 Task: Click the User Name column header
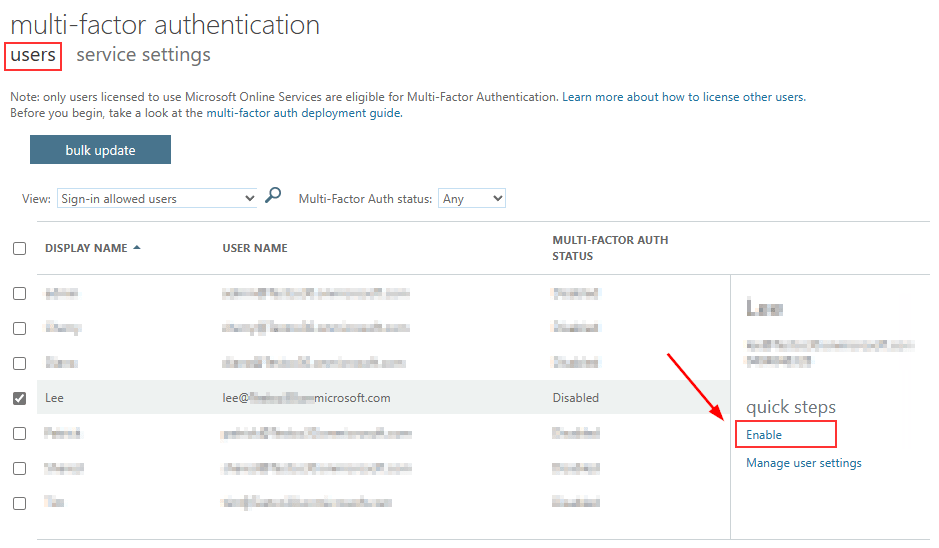[255, 248]
